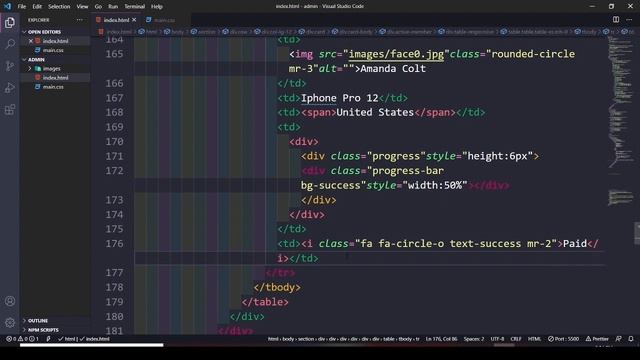640x360 pixels.
Task: Open the Help menu
Action: [x=157, y=7]
